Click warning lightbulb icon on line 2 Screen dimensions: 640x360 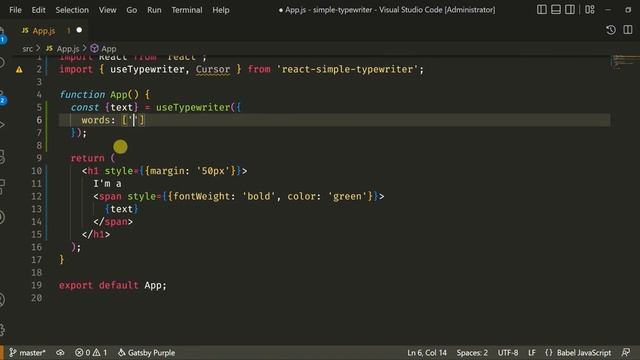pyautogui.click(x=19, y=70)
